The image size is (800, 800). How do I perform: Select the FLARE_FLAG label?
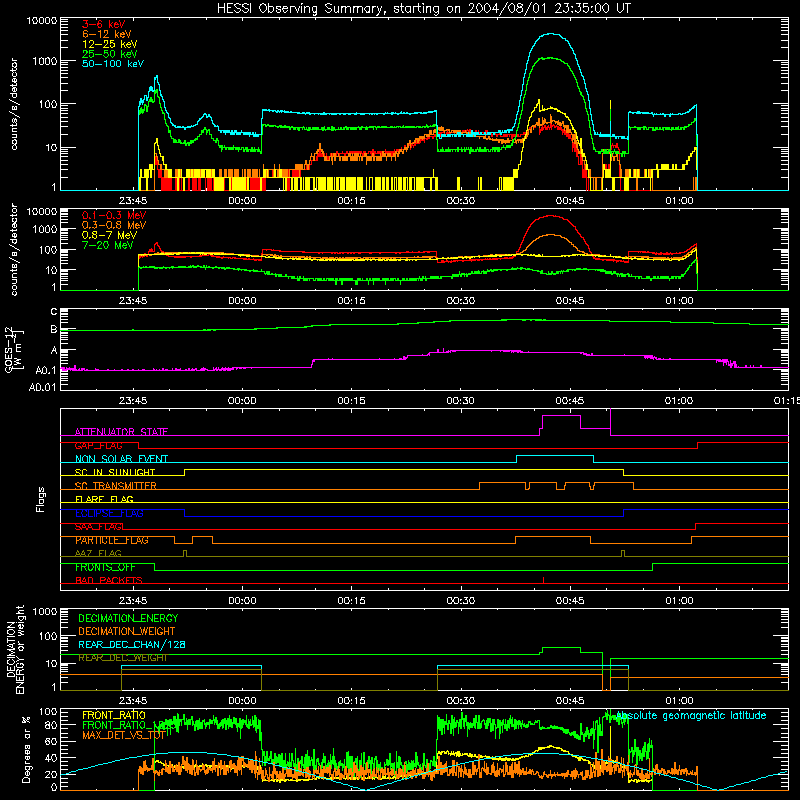tap(104, 499)
